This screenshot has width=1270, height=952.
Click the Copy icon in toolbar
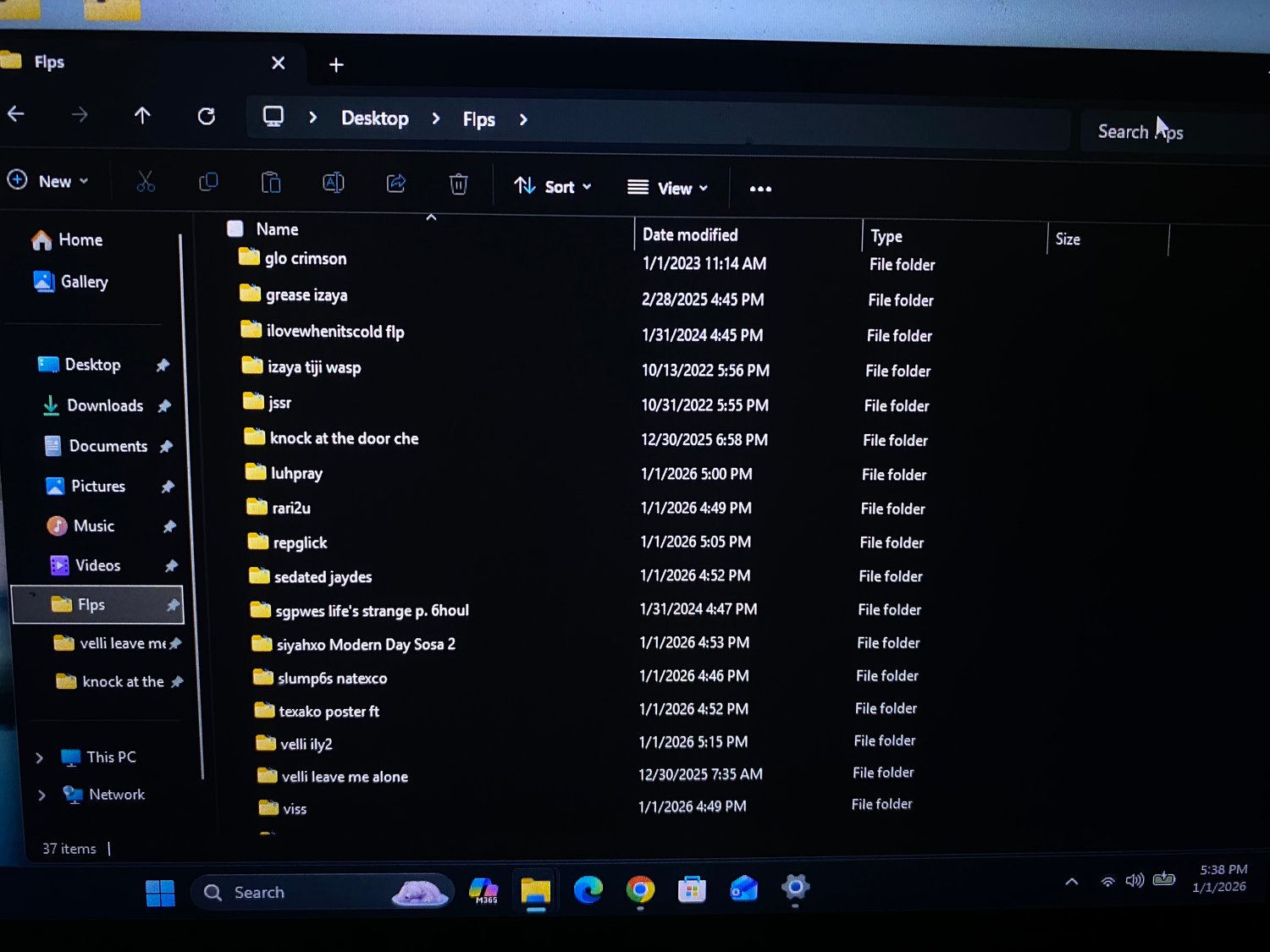coord(208,182)
